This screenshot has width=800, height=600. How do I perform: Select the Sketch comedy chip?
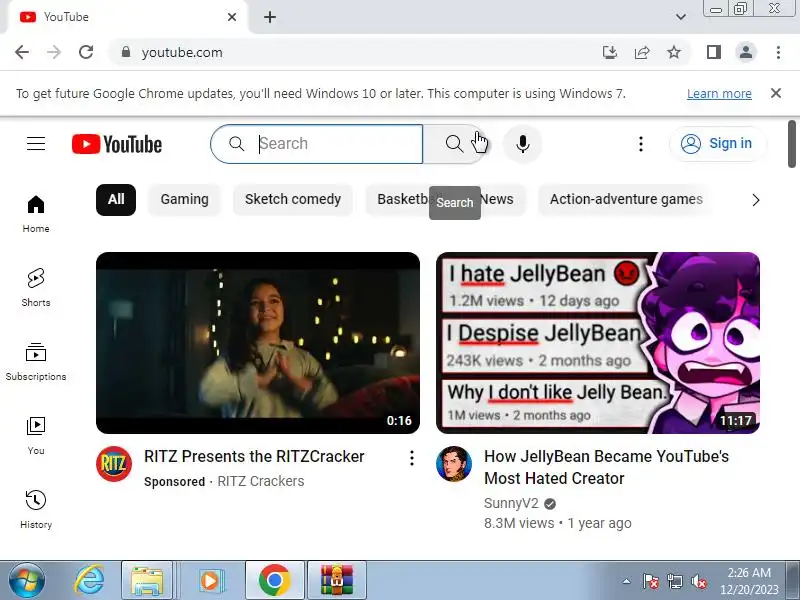pos(293,199)
